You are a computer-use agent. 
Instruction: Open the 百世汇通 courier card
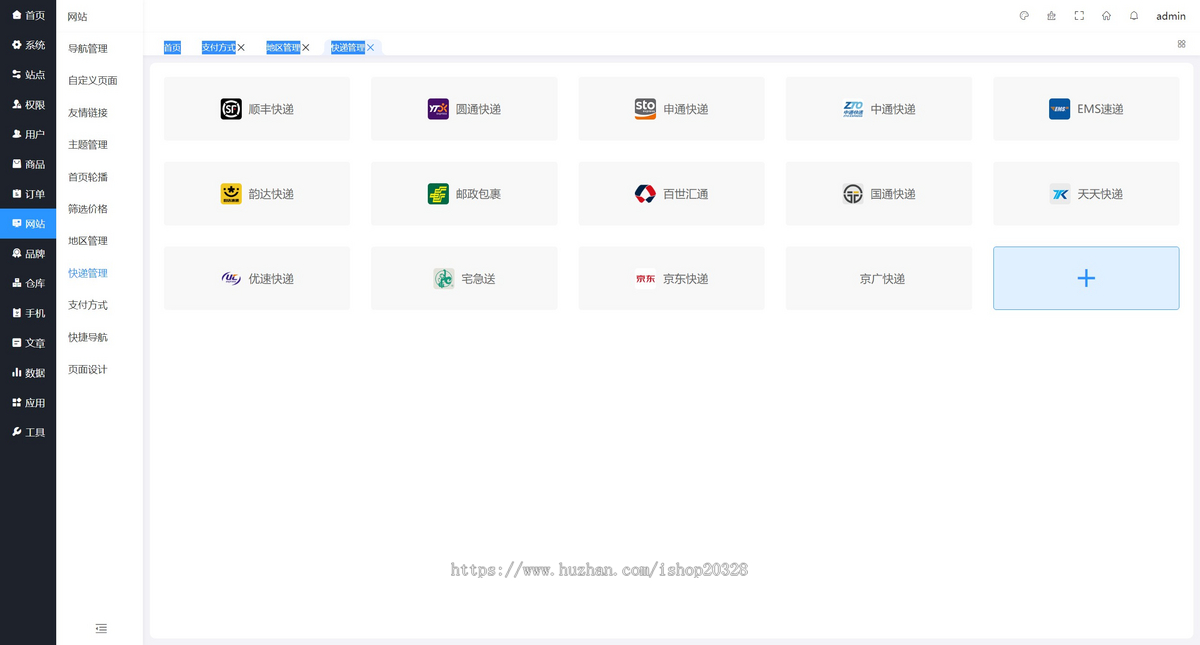coord(671,193)
